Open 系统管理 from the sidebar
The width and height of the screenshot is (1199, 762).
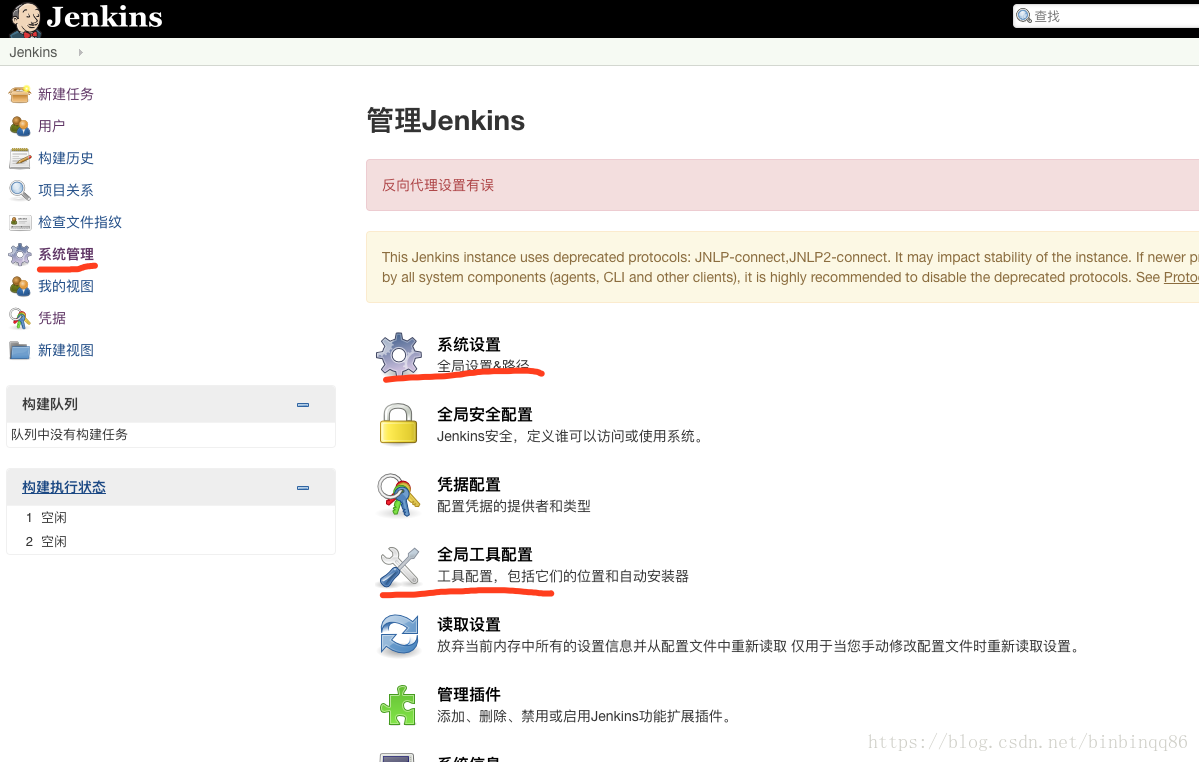point(66,254)
